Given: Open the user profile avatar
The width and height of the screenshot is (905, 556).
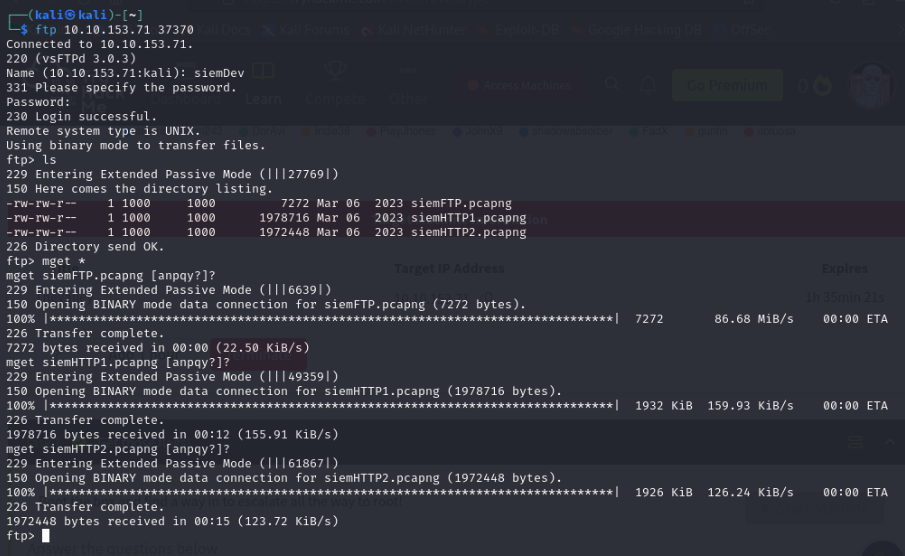Looking at the screenshot, I should tap(872, 85).
